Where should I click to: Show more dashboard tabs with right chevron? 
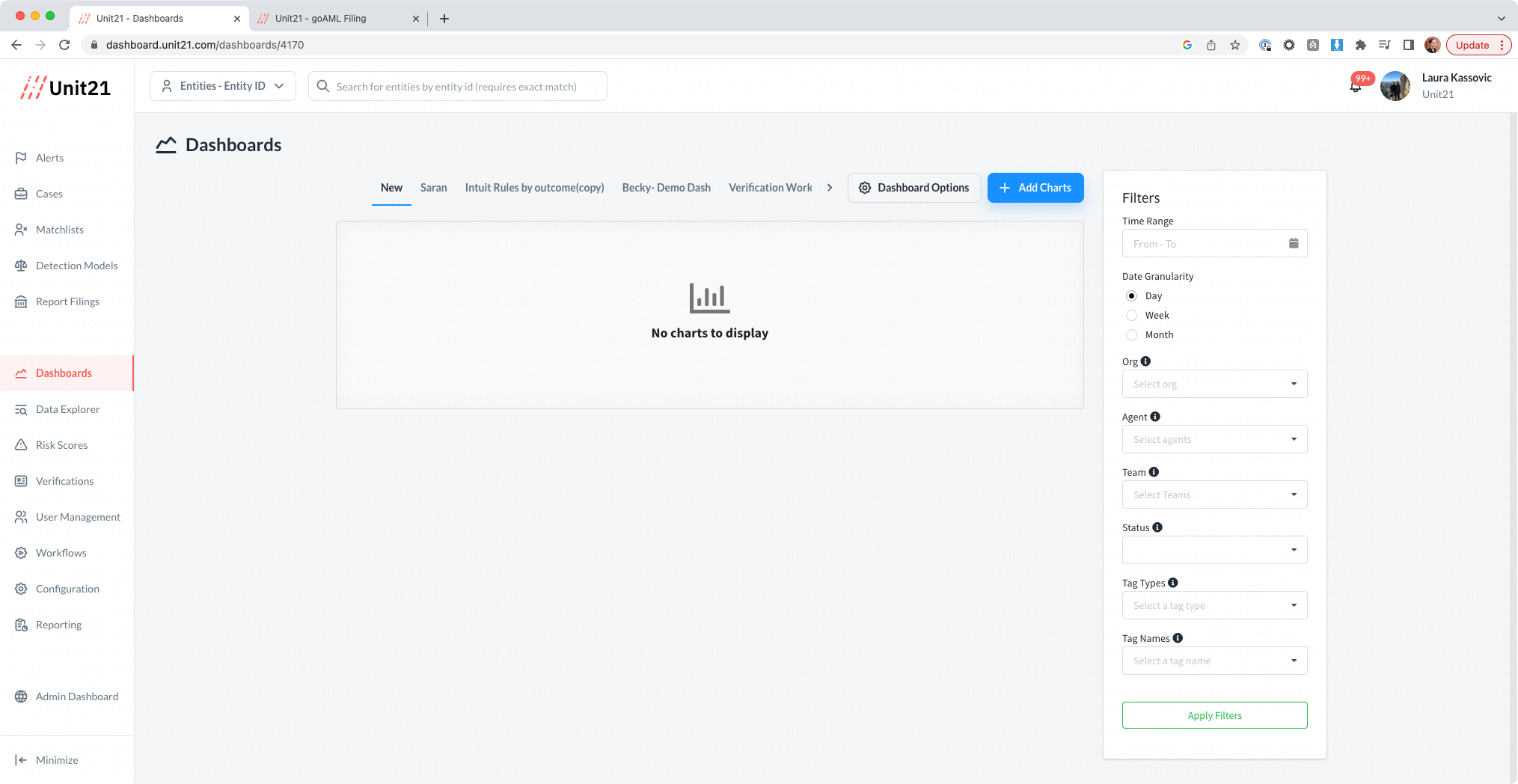click(x=830, y=188)
